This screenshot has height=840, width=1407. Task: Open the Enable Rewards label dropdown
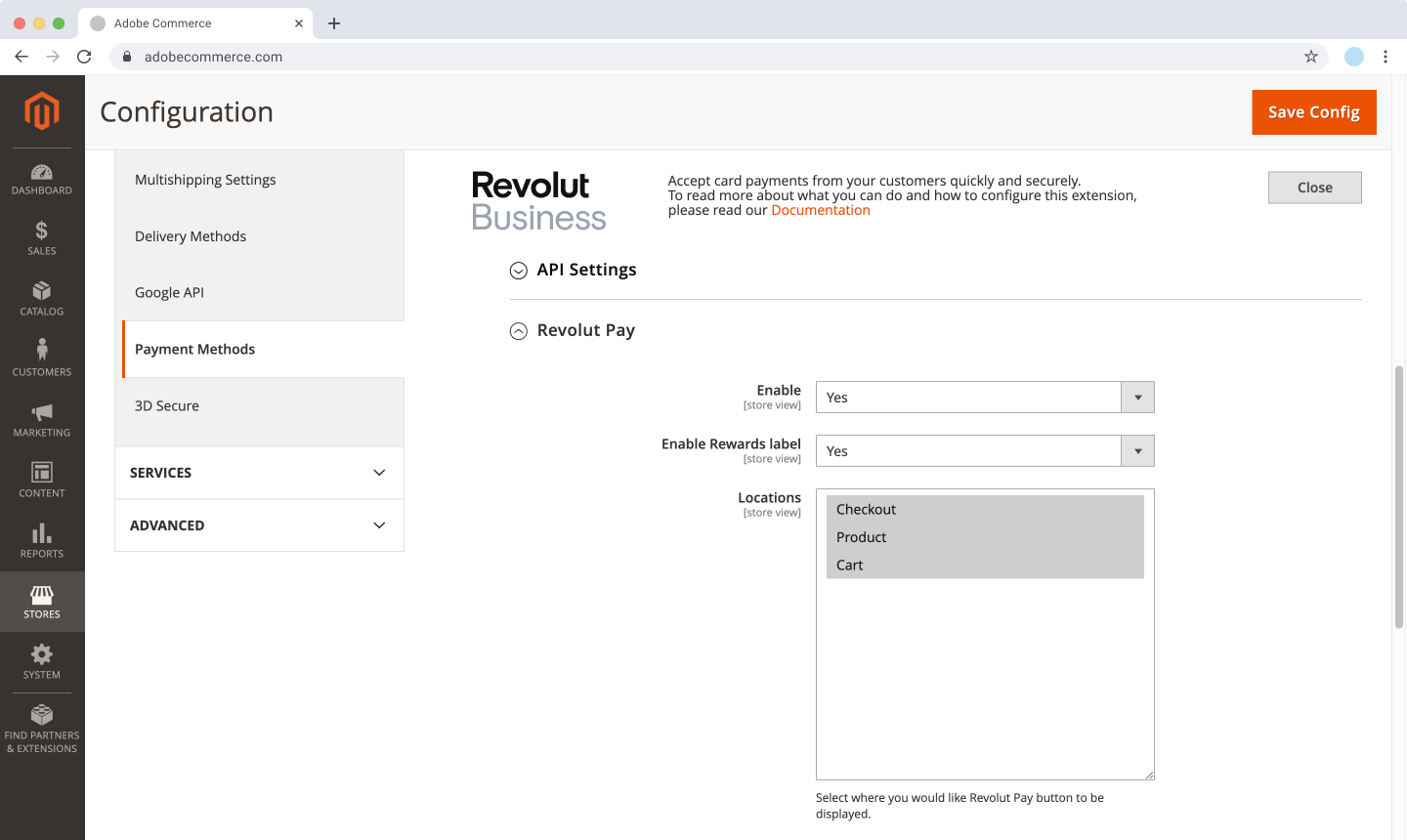[x=985, y=451]
